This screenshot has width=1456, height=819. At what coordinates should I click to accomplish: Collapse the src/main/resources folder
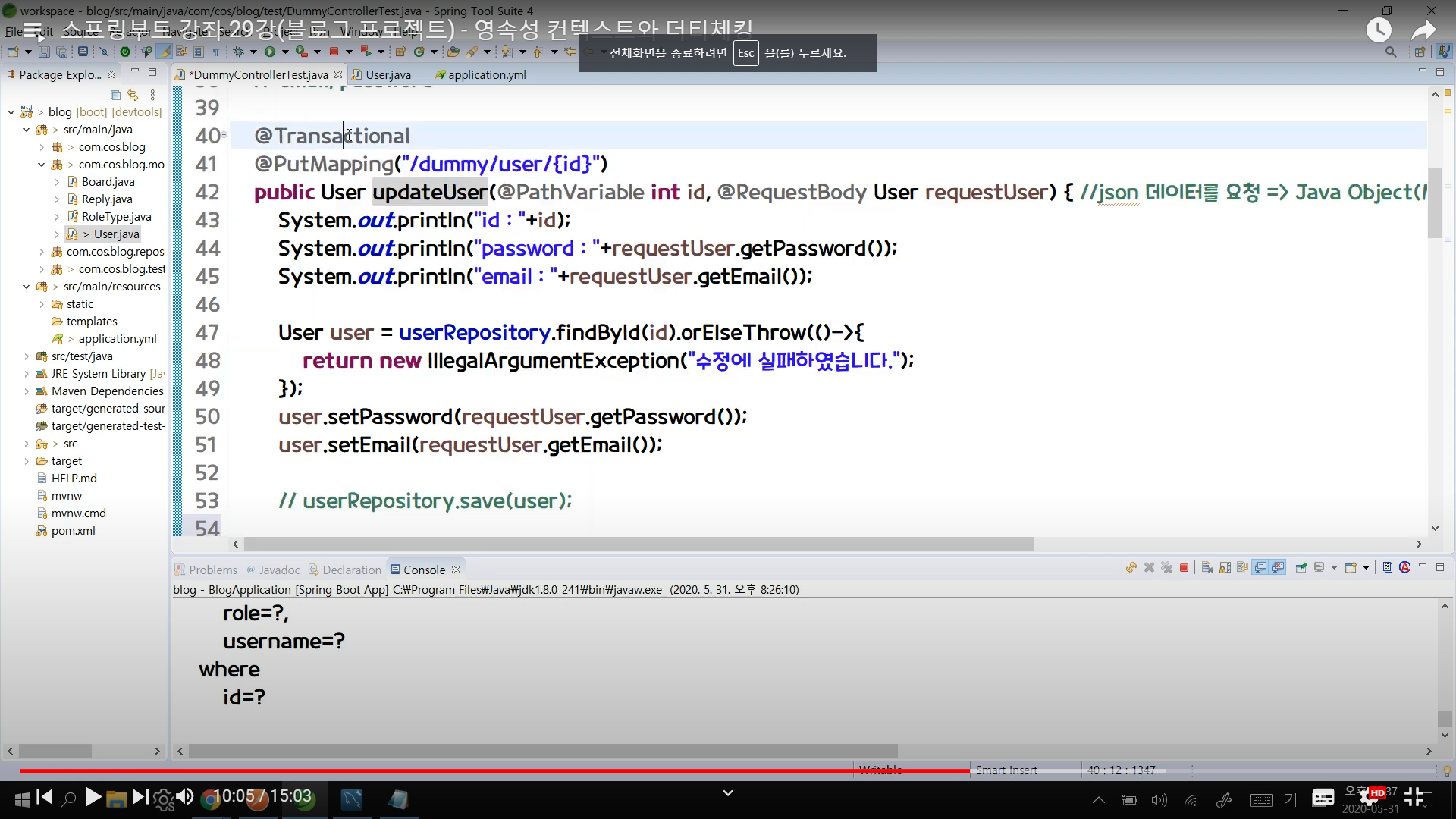[26, 287]
